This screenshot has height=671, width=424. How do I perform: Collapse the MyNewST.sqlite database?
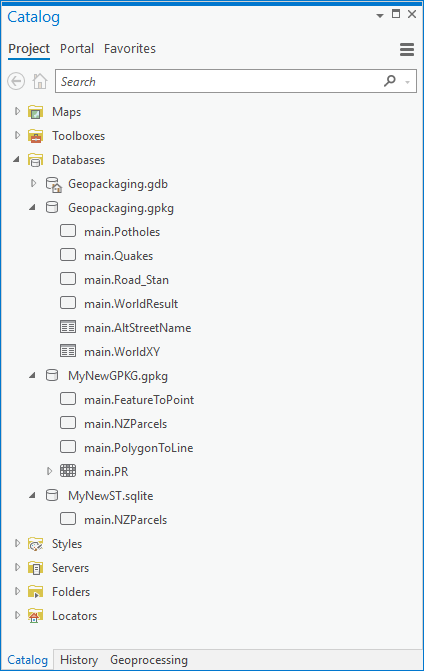tap(33, 495)
